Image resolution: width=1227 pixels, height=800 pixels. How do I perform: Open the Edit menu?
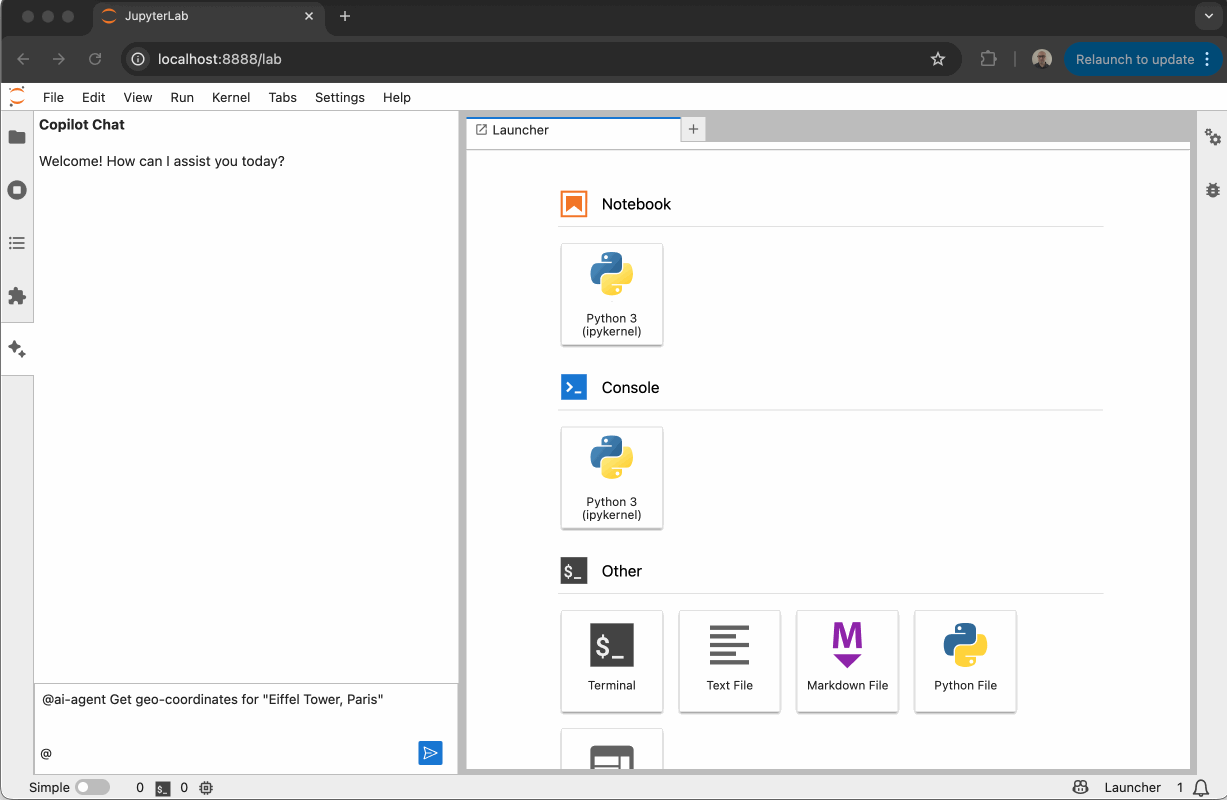(94, 97)
